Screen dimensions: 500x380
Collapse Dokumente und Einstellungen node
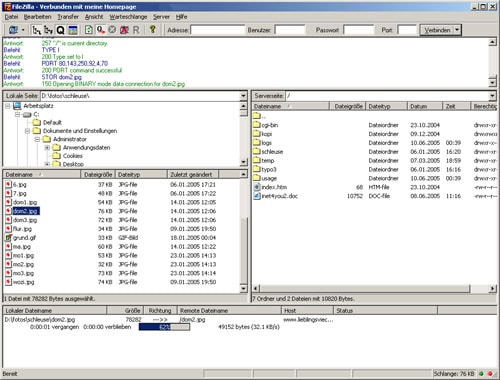coord(27,131)
